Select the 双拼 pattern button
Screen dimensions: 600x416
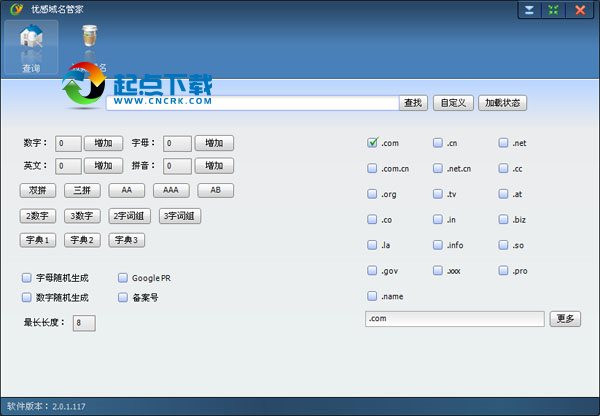pos(38,190)
